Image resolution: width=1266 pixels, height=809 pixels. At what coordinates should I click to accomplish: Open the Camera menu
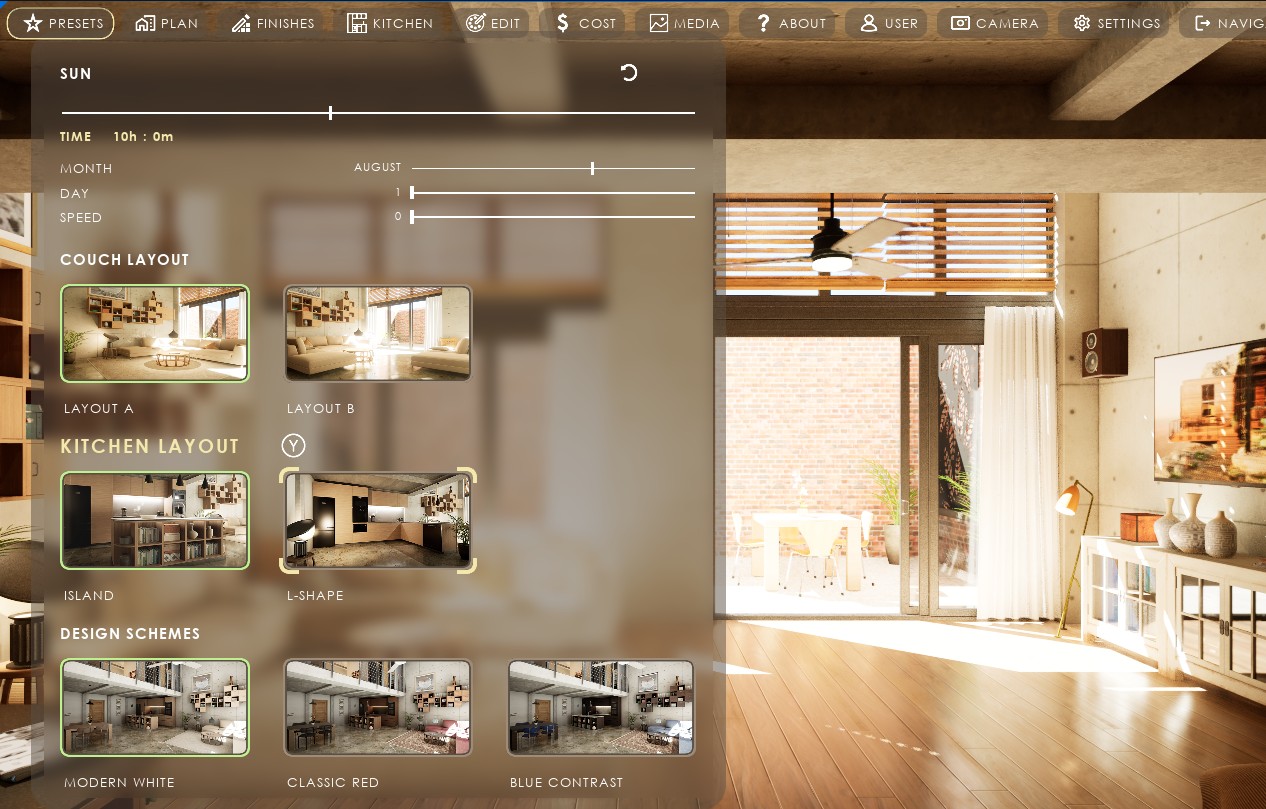[994, 23]
